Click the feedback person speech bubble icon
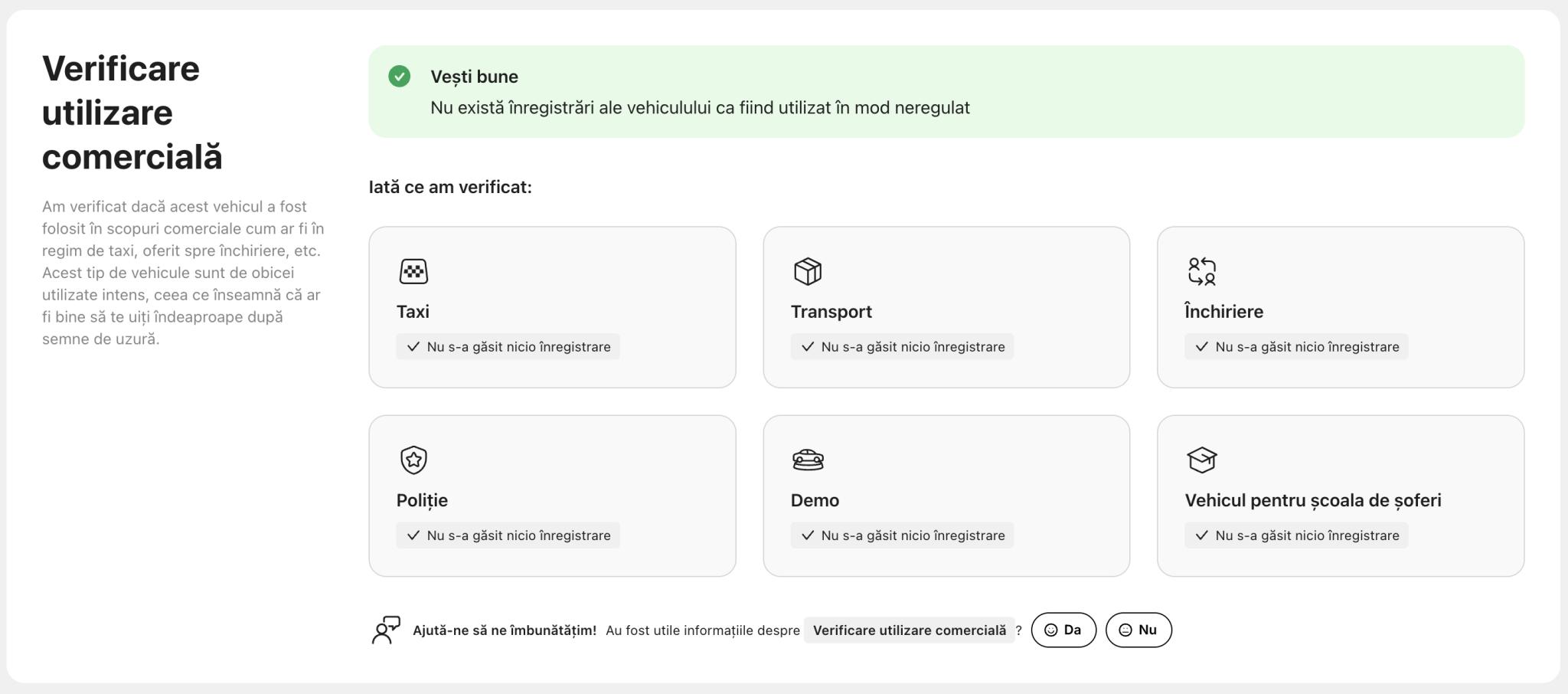Viewport: 1568px width, 694px height. tap(386, 630)
